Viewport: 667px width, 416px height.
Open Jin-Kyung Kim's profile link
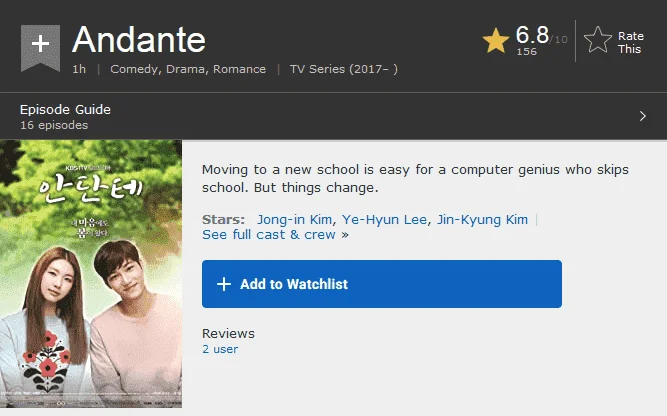[482, 219]
